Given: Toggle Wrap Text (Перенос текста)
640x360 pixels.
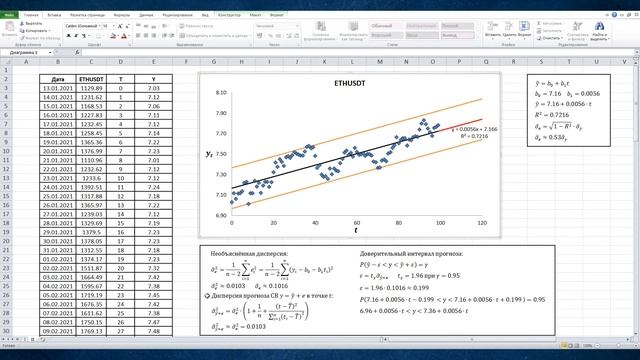Looking at the screenshot, I should [196, 26].
